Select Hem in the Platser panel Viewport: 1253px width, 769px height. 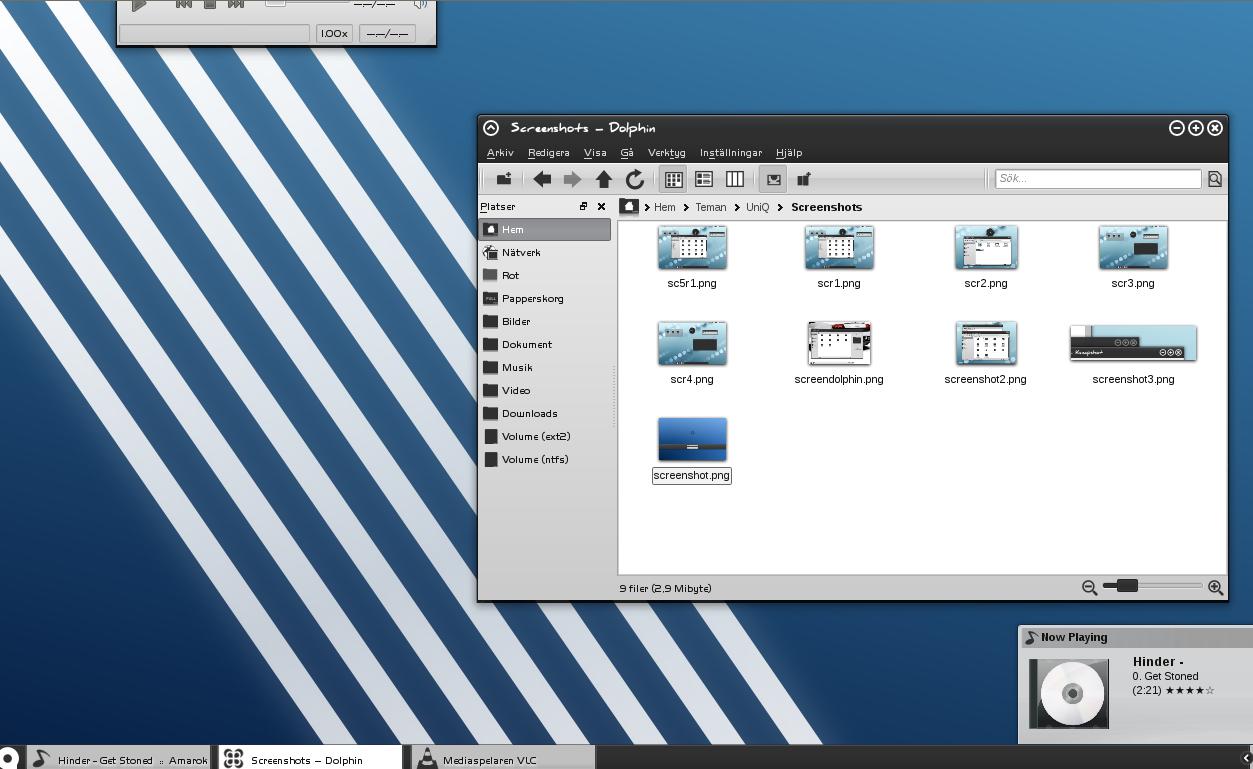point(545,229)
